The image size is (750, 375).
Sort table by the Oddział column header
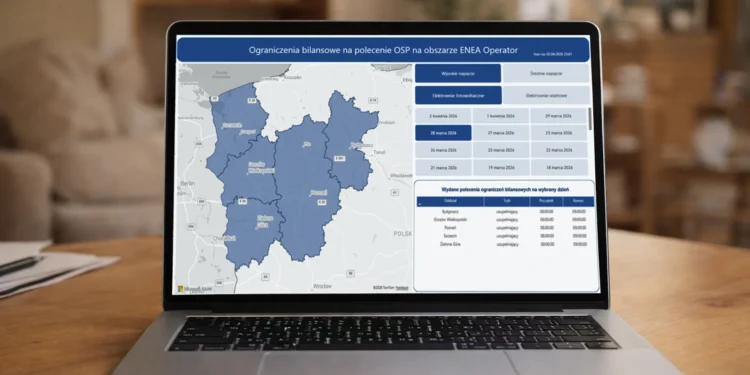click(450, 201)
